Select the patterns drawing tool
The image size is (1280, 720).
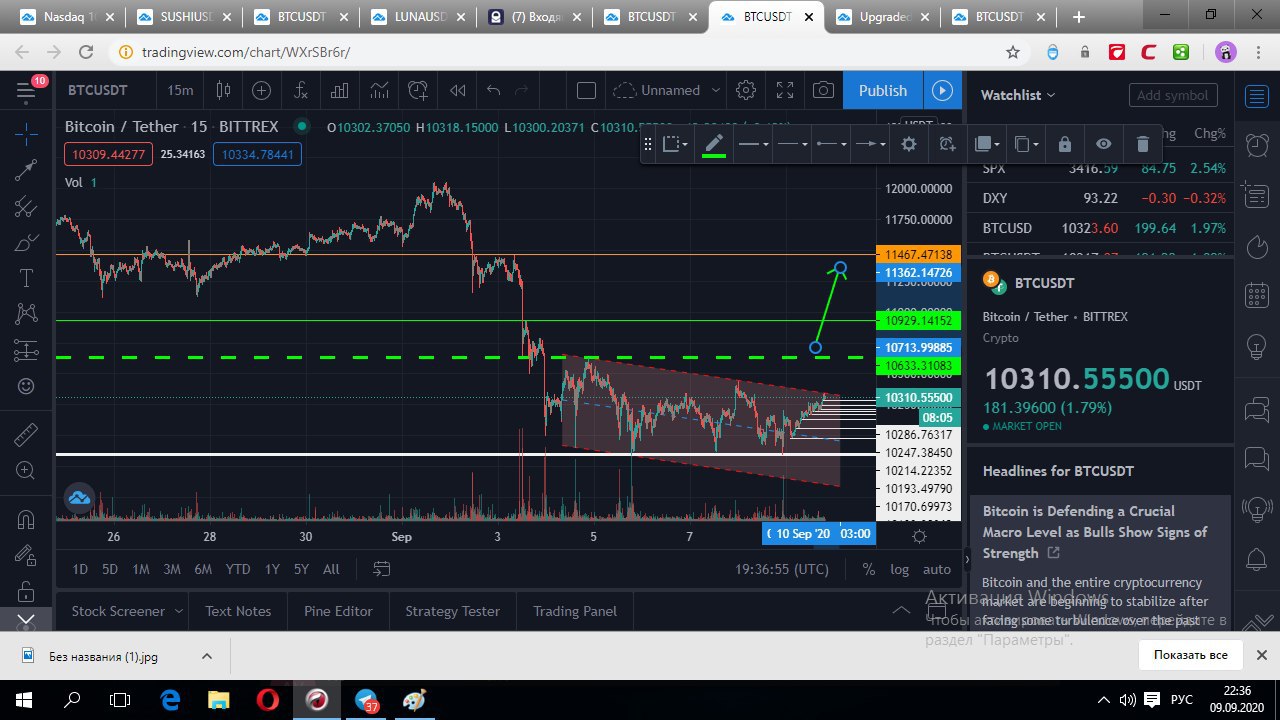coord(26,314)
